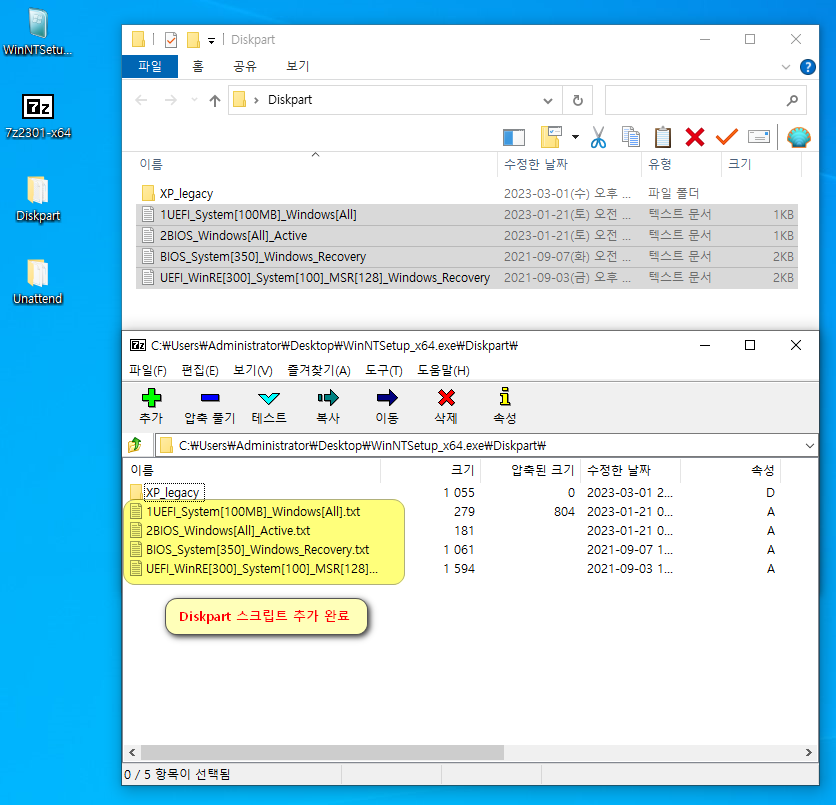Select the Diskpart desktop folder
Screen dimensions: 836x805
tap(38, 199)
